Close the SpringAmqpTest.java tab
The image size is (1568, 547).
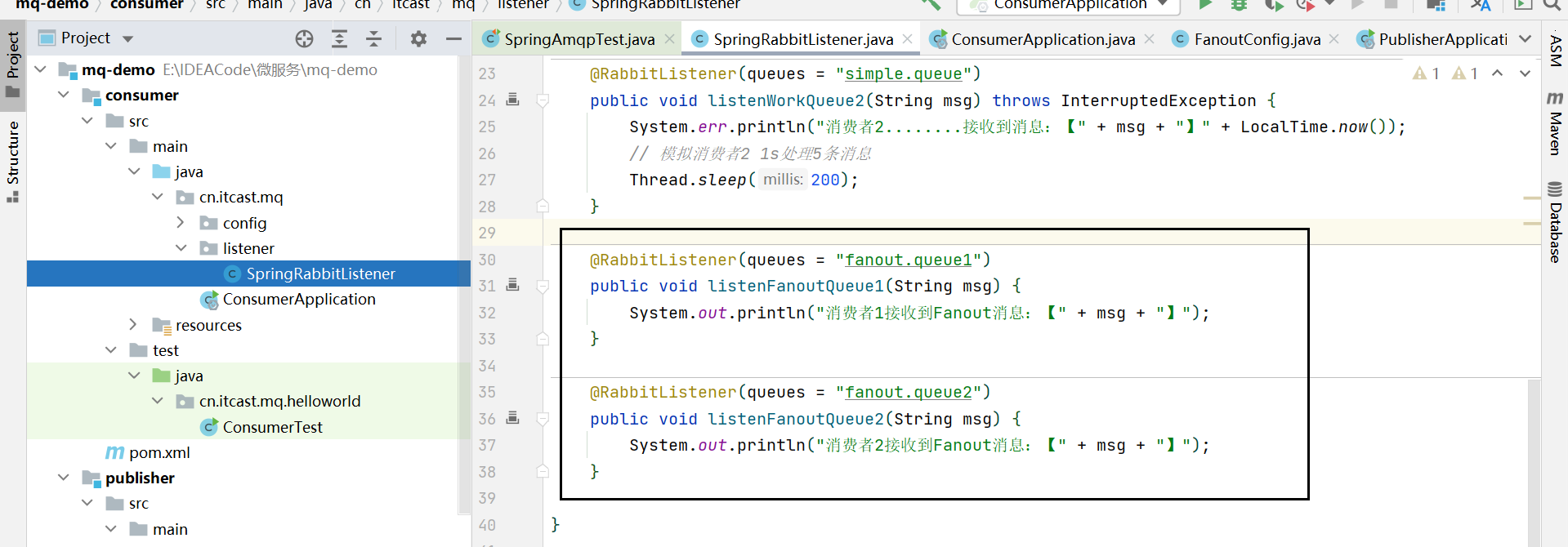click(x=669, y=39)
